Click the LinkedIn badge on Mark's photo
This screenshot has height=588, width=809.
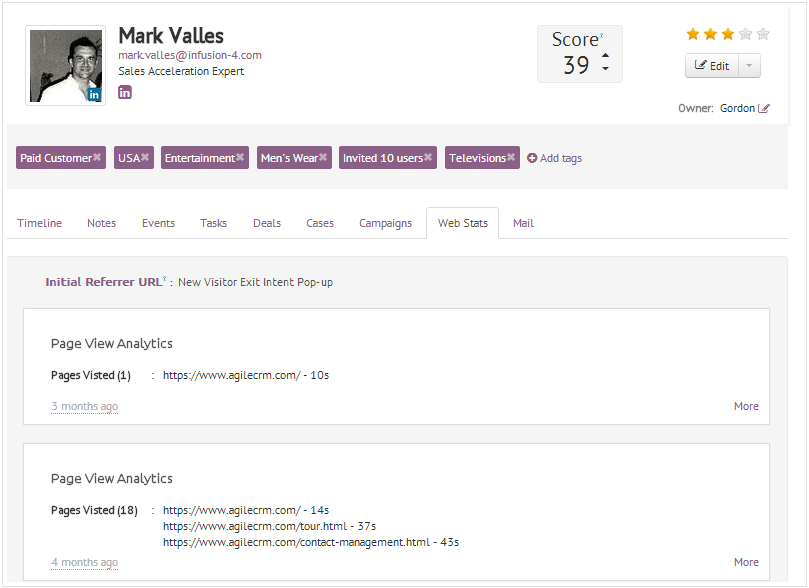[93, 94]
